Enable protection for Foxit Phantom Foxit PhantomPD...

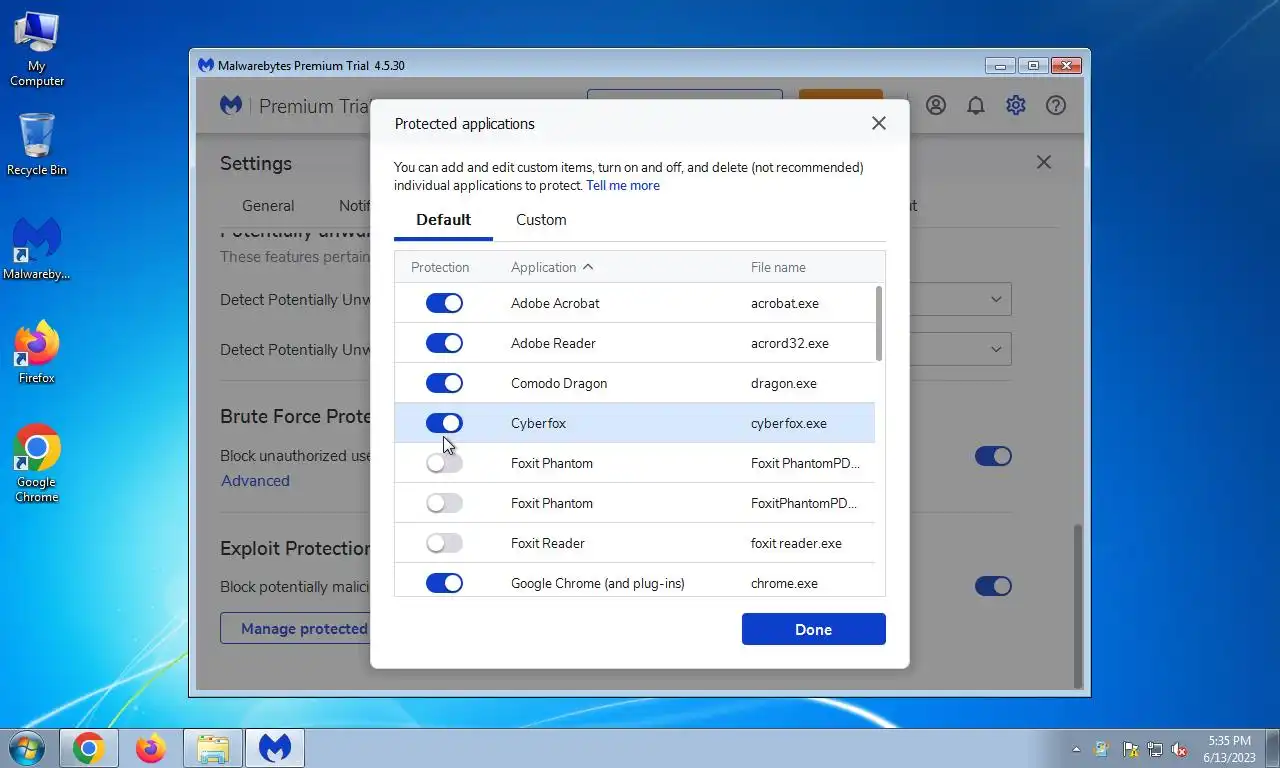coord(444,463)
